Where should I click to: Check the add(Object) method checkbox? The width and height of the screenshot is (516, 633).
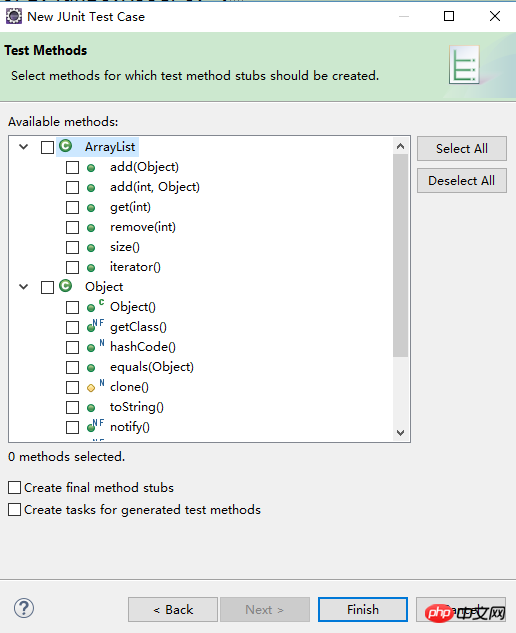click(x=72, y=167)
